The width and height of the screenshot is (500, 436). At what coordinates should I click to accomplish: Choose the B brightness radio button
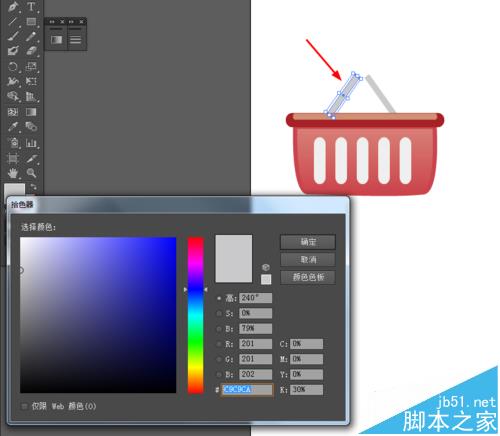[x=219, y=329]
